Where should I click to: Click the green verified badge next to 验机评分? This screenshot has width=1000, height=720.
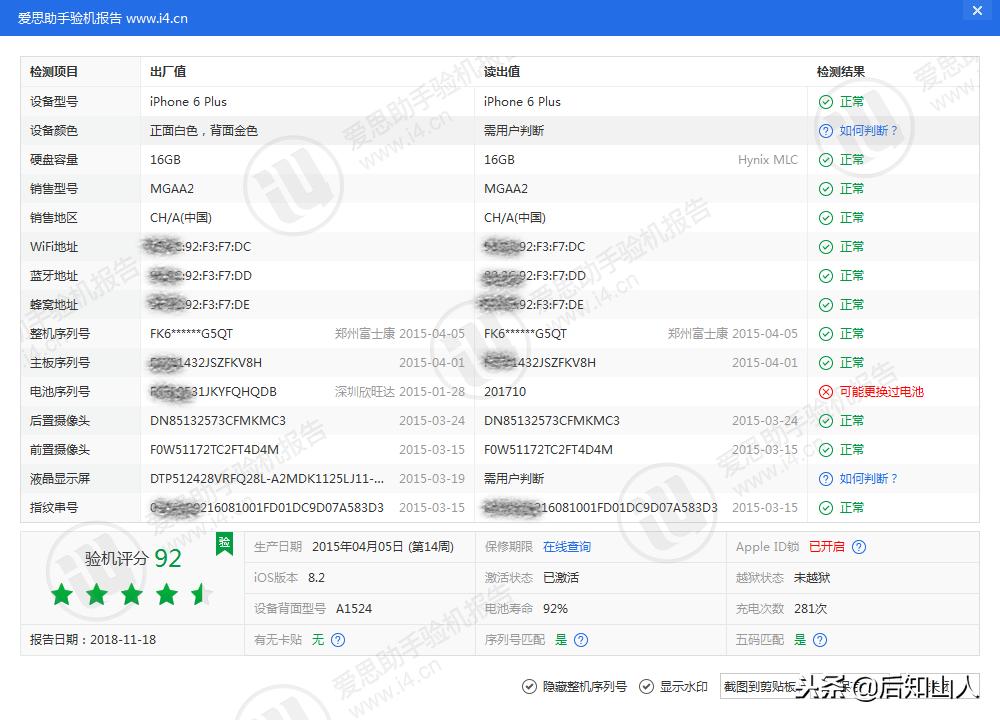click(225, 543)
